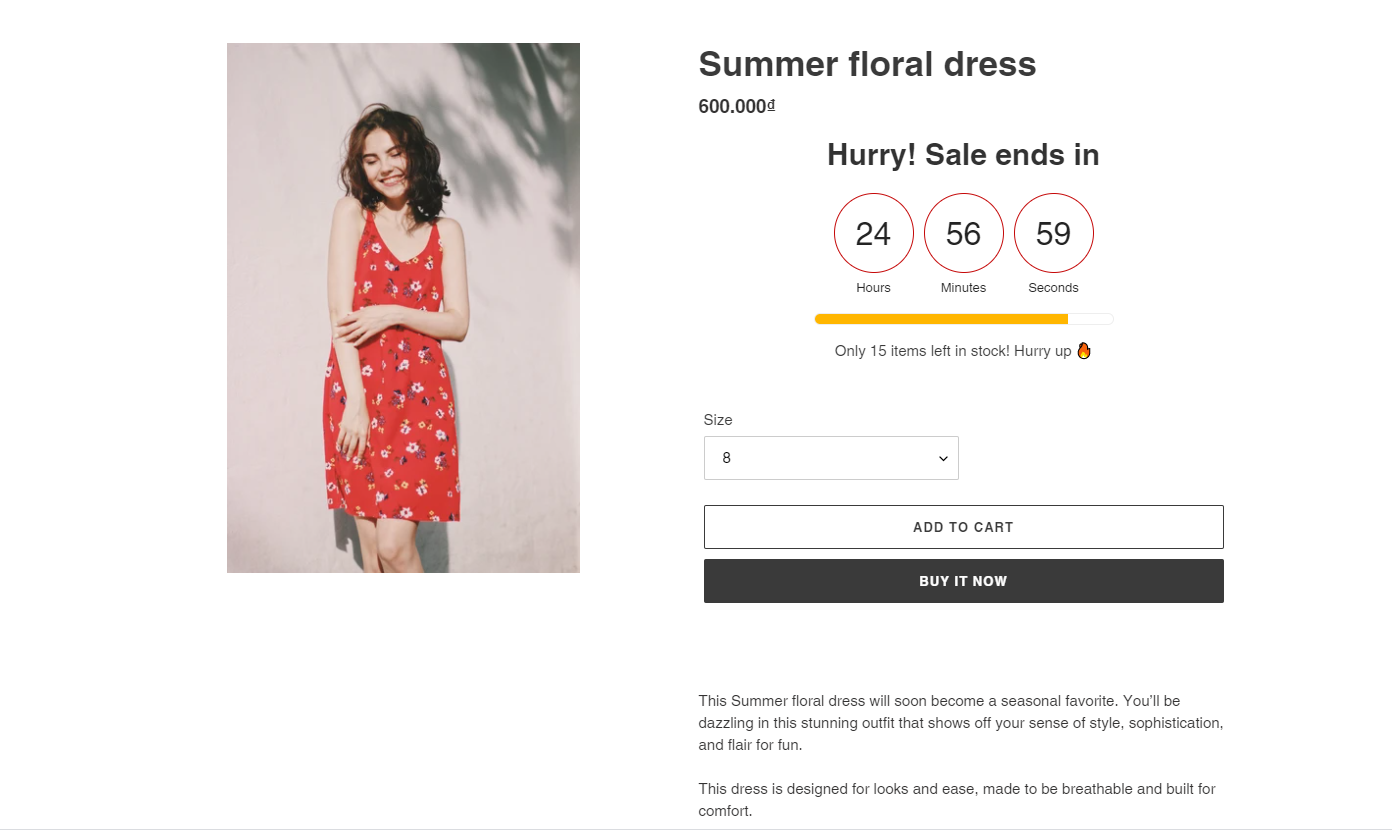
Task: Click the yellow stock progress bar
Action: [x=941, y=319]
